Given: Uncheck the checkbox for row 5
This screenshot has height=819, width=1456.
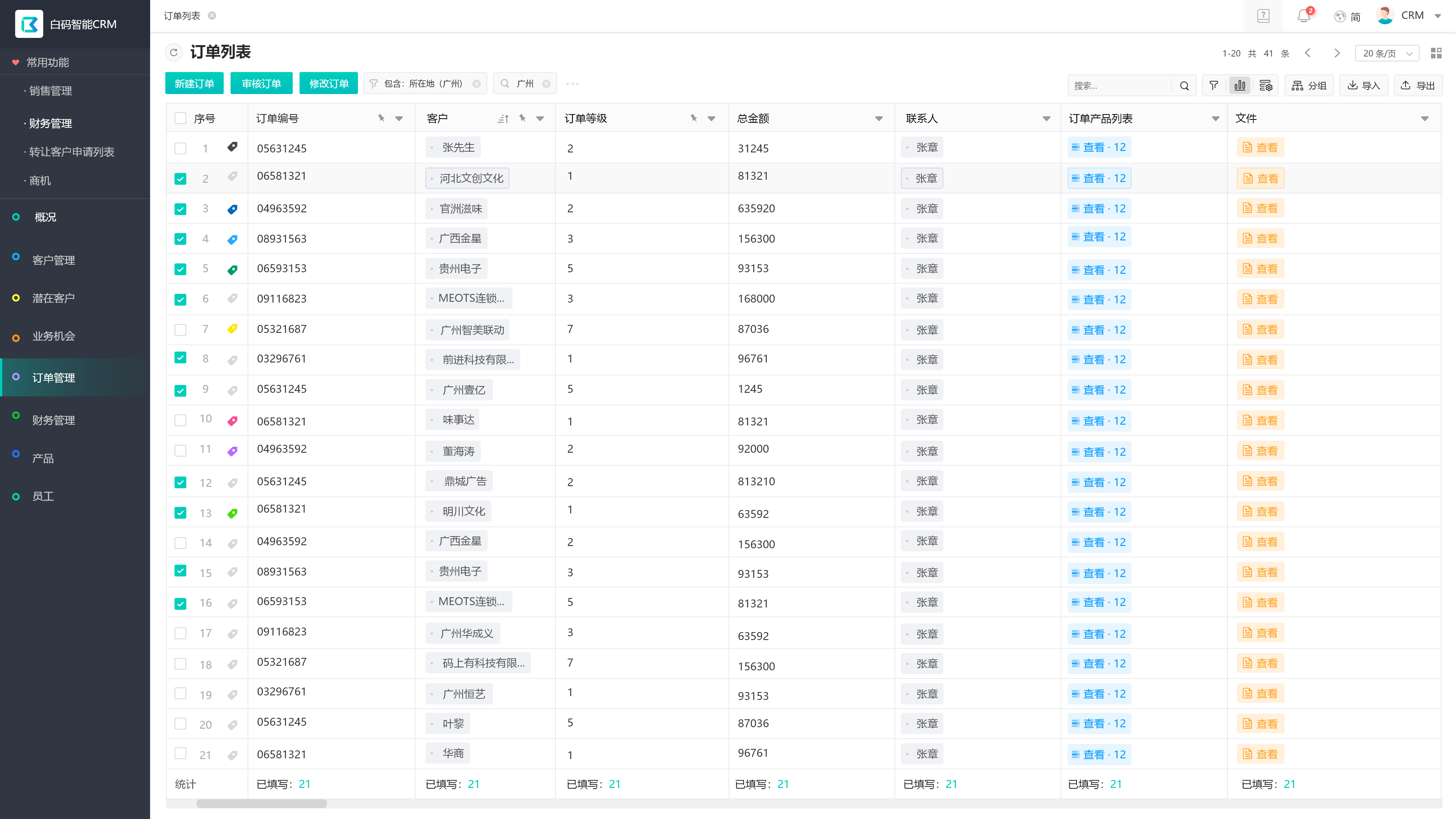Looking at the screenshot, I should (x=180, y=269).
